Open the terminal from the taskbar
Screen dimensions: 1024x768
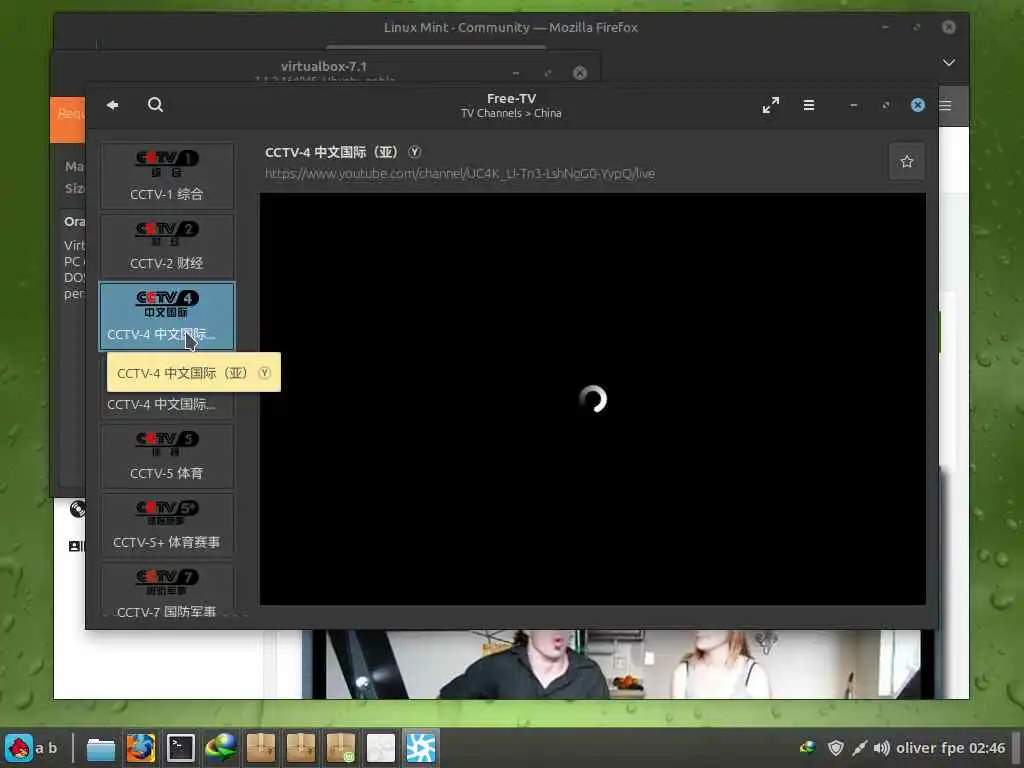point(180,748)
